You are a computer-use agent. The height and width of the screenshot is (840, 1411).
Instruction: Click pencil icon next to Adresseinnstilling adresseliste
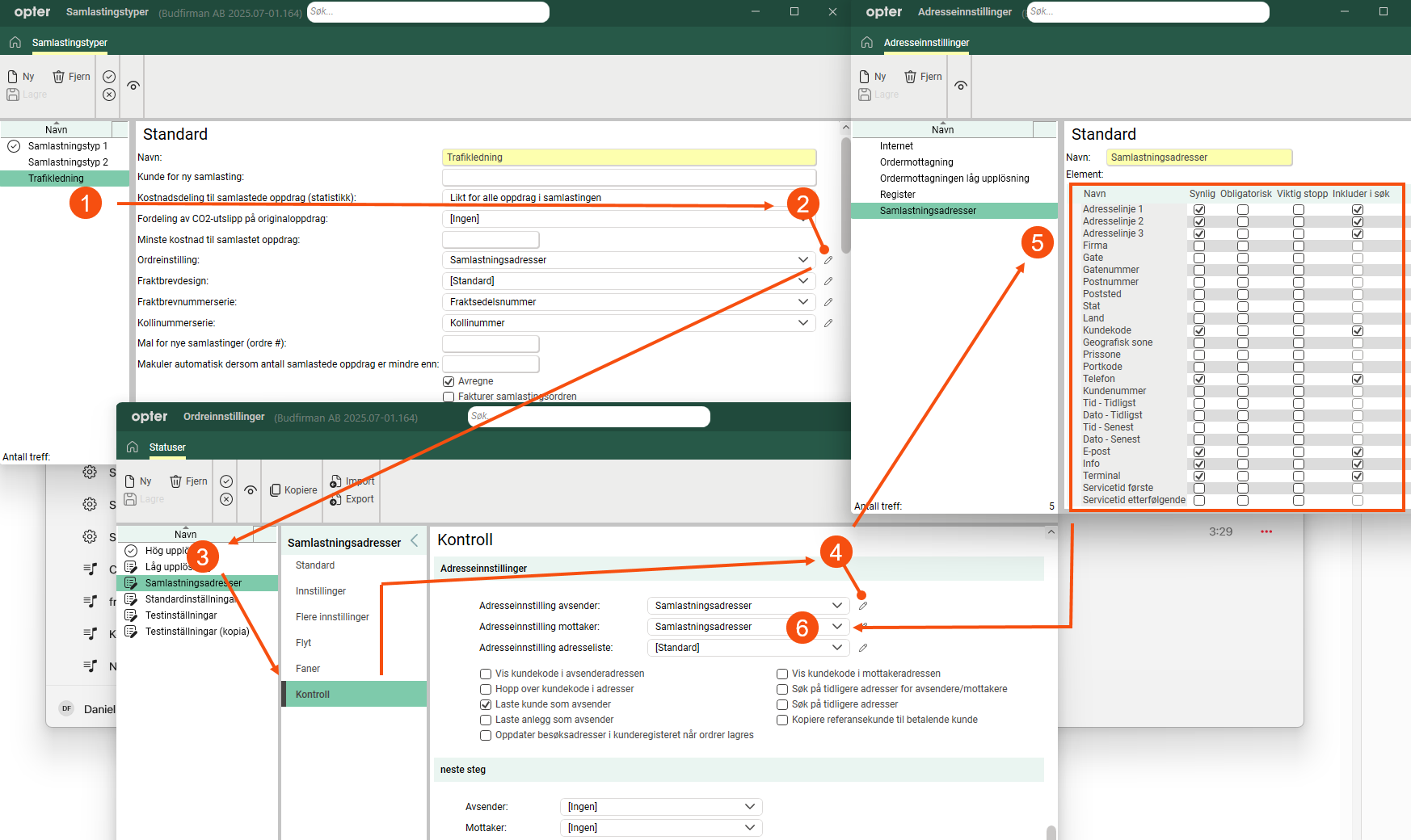(863, 648)
